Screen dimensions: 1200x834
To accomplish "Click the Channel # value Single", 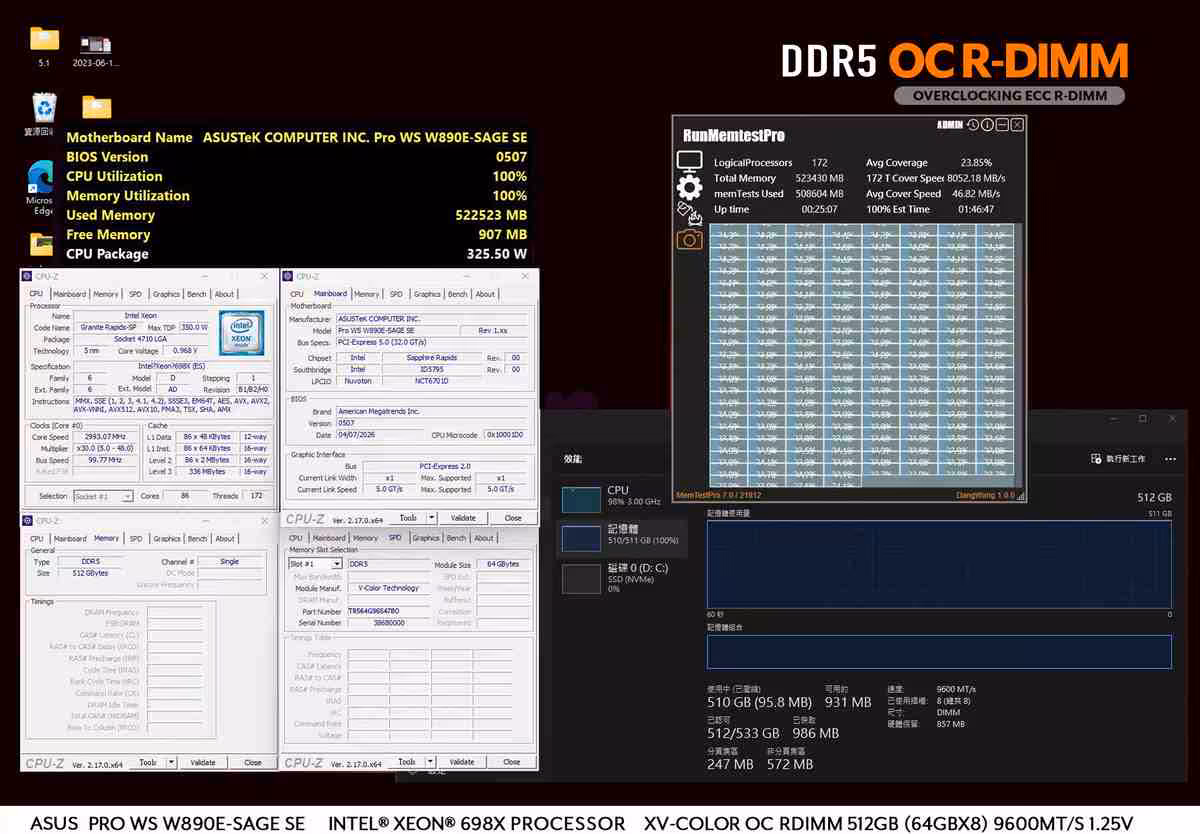I will pos(229,562).
